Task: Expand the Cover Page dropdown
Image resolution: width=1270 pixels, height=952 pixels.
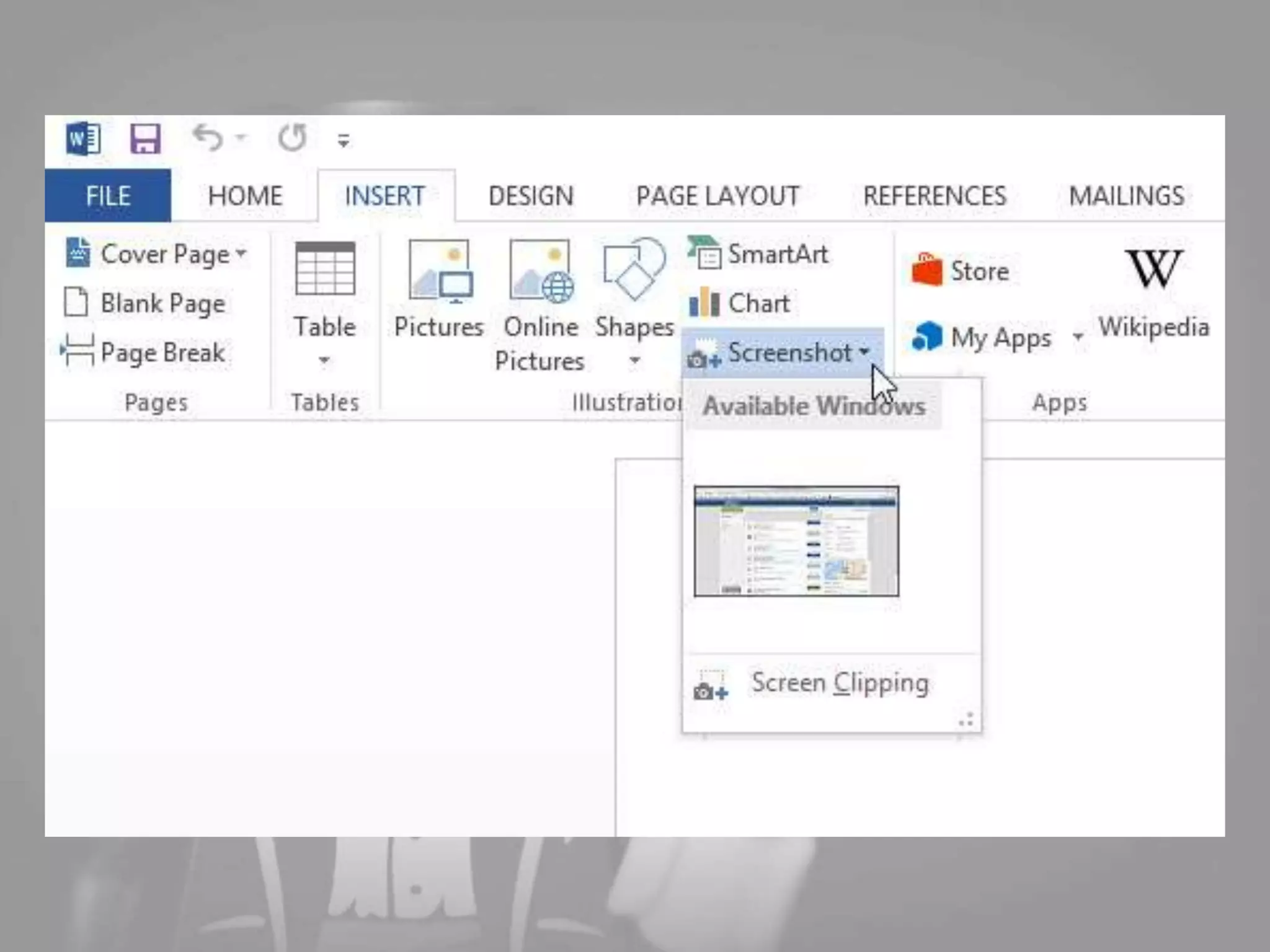Action: pos(241,253)
